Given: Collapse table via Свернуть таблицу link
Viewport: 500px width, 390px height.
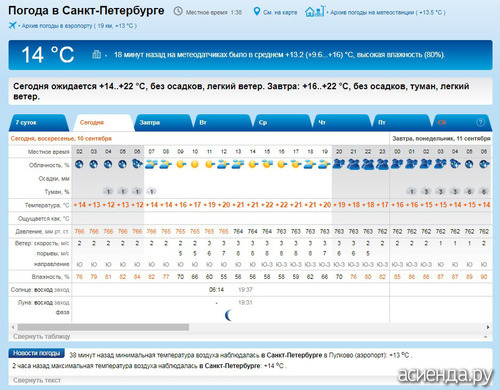Looking at the screenshot, I should 42,336.
